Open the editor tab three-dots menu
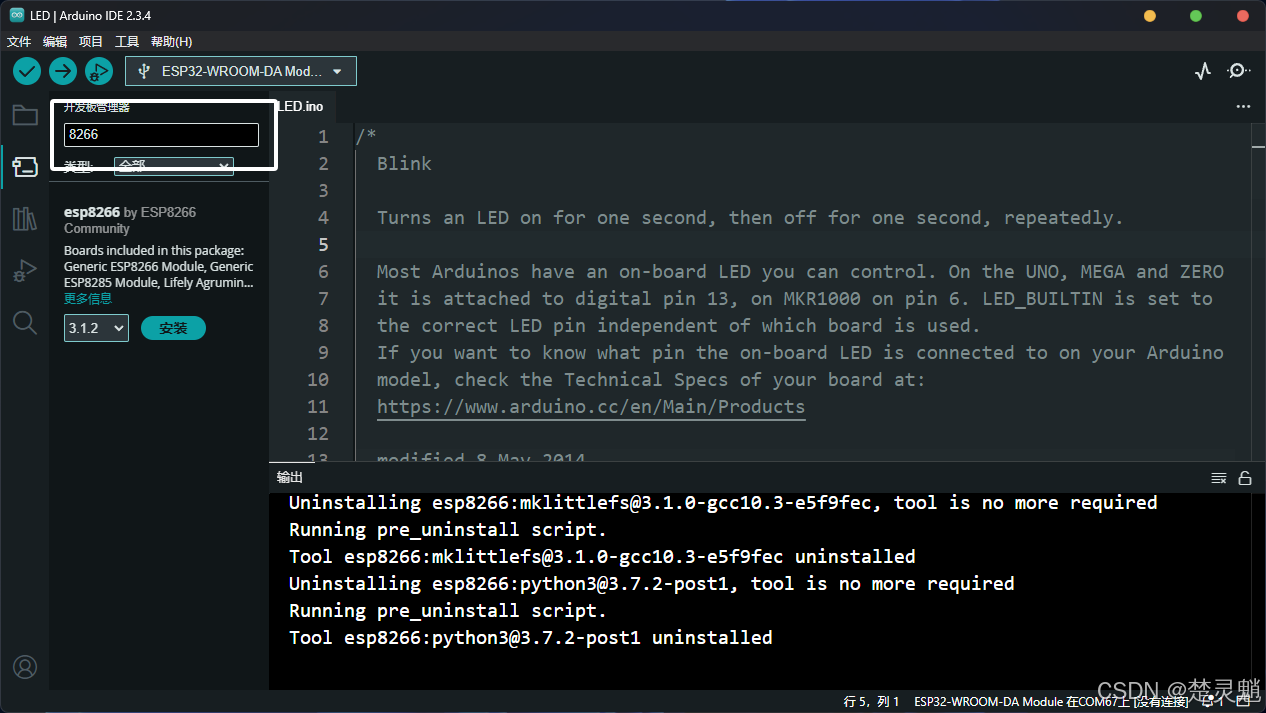The image size is (1266, 713). (x=1243, y=106)
